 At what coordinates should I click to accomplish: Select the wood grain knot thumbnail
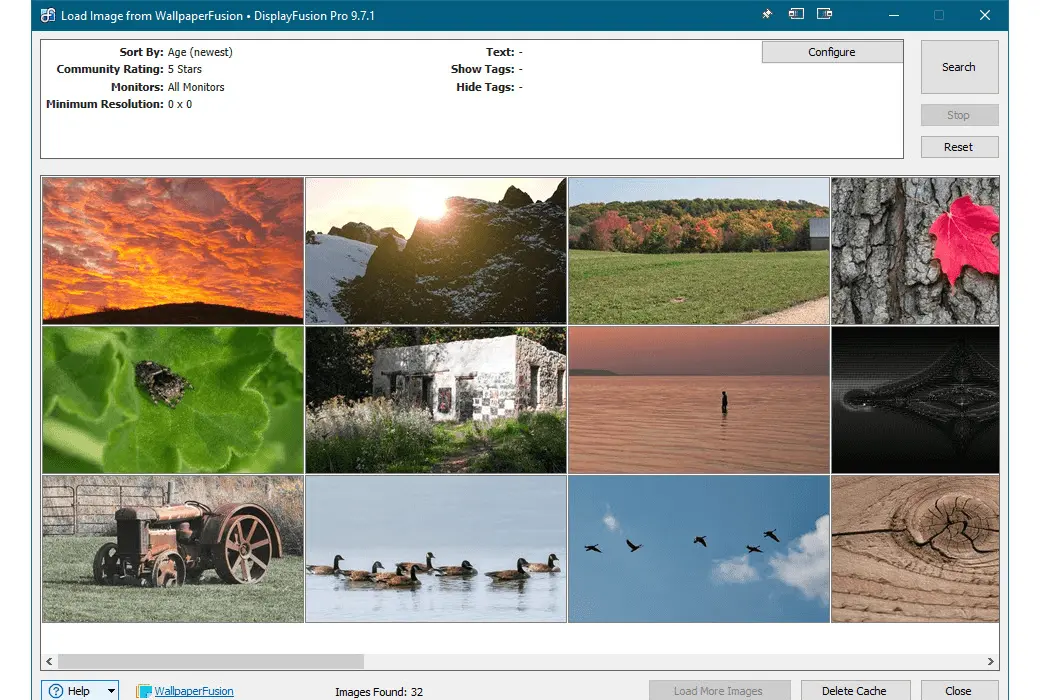[915, 549]
